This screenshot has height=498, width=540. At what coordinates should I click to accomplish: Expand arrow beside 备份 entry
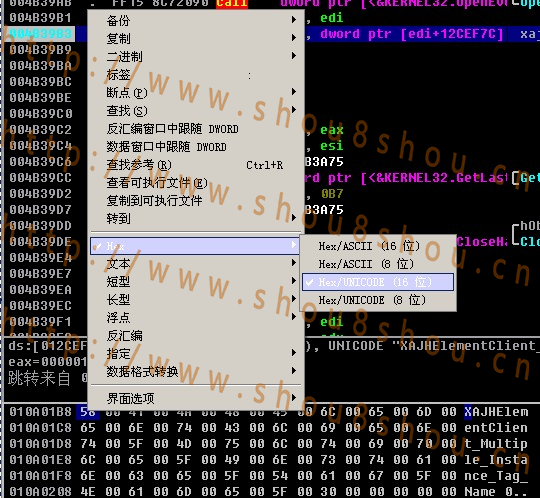[293, 20]
